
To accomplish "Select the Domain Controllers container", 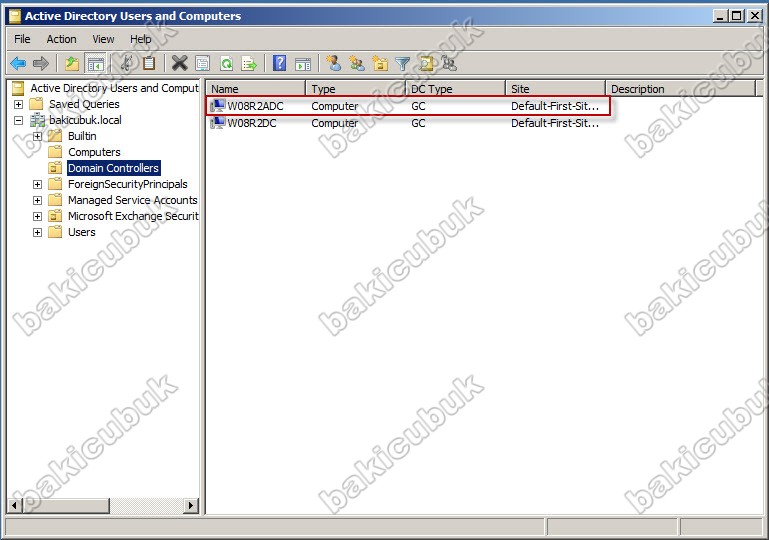I will tap(113, 168).
